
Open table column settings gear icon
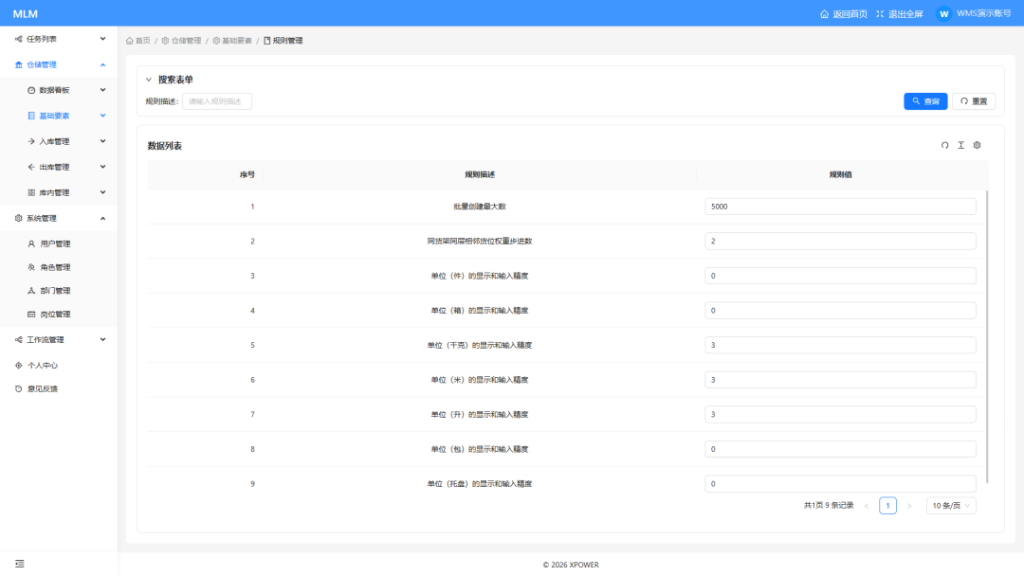click(977, 145)
